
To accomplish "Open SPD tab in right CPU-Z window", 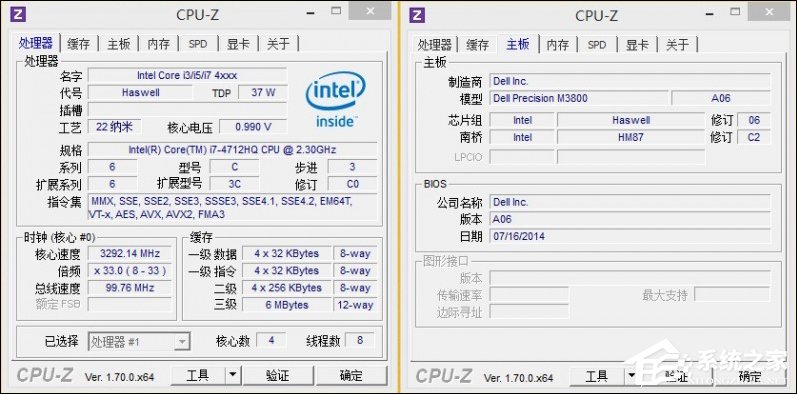I will (597, 45).
